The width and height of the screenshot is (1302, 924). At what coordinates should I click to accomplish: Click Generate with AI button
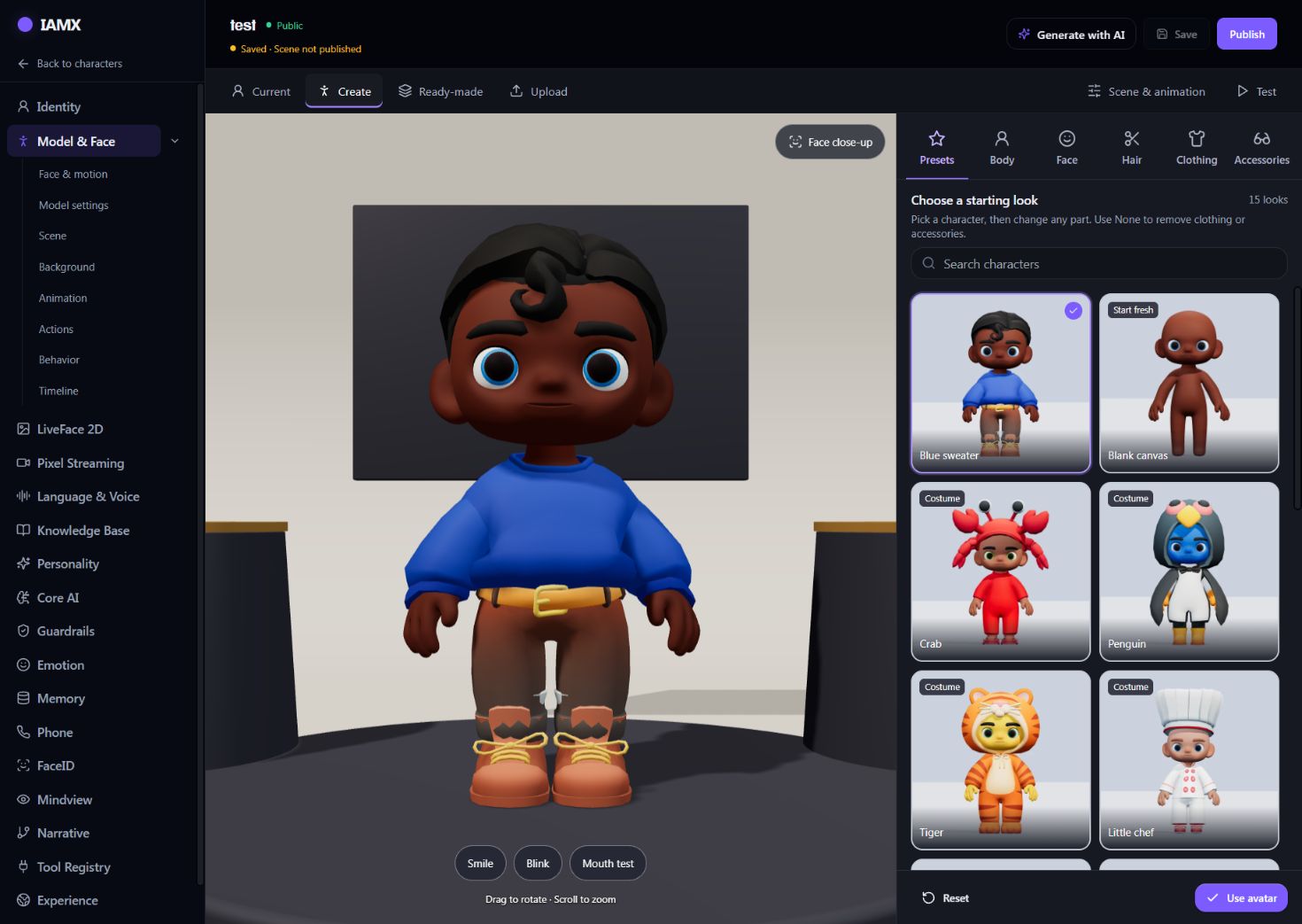point(1071,35)
